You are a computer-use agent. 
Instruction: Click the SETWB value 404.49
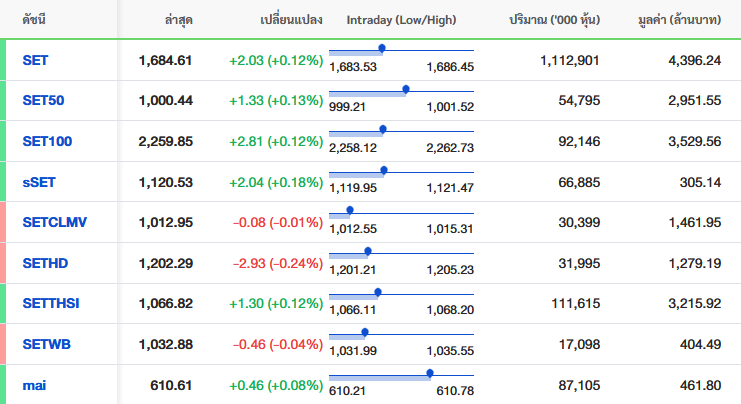[x=700, y=344]
